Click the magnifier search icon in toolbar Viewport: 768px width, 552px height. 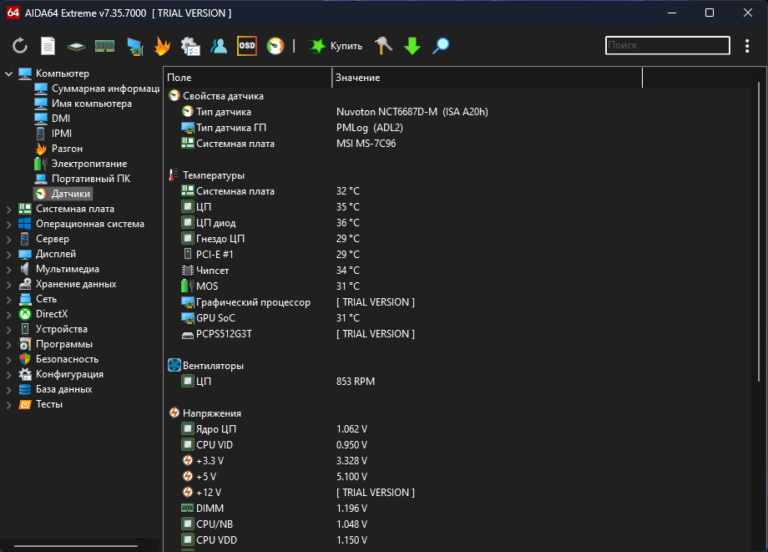[440, 46]
